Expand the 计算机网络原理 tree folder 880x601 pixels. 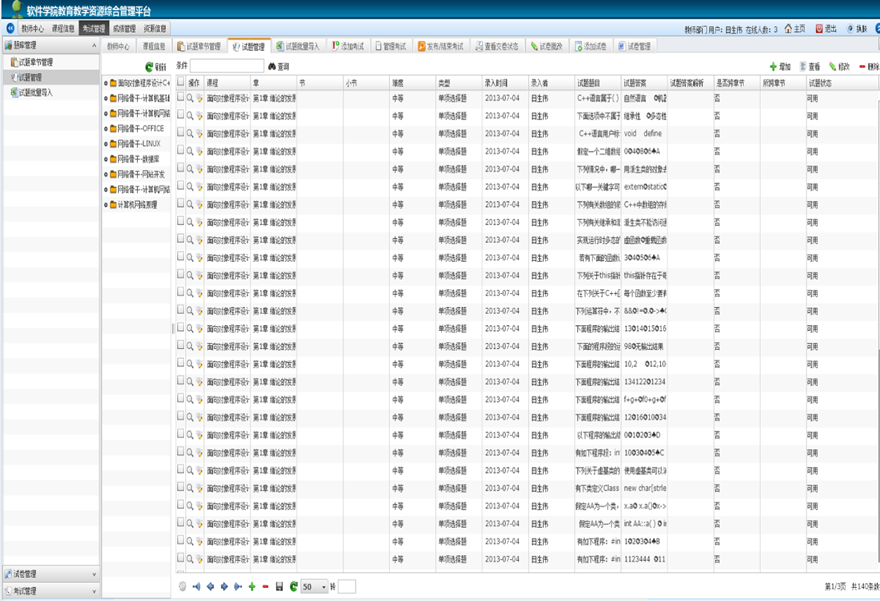[106, 205]
